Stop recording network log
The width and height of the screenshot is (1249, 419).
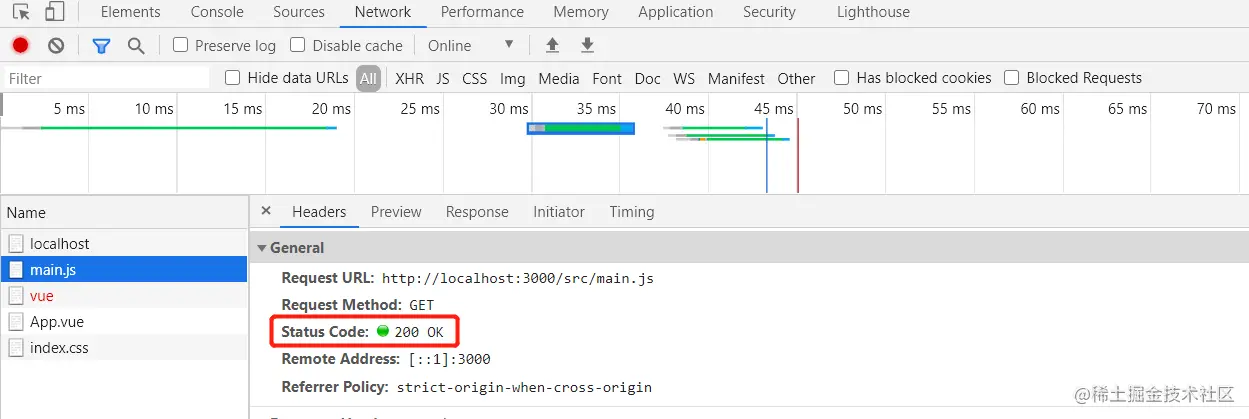(x=20, y=45)
